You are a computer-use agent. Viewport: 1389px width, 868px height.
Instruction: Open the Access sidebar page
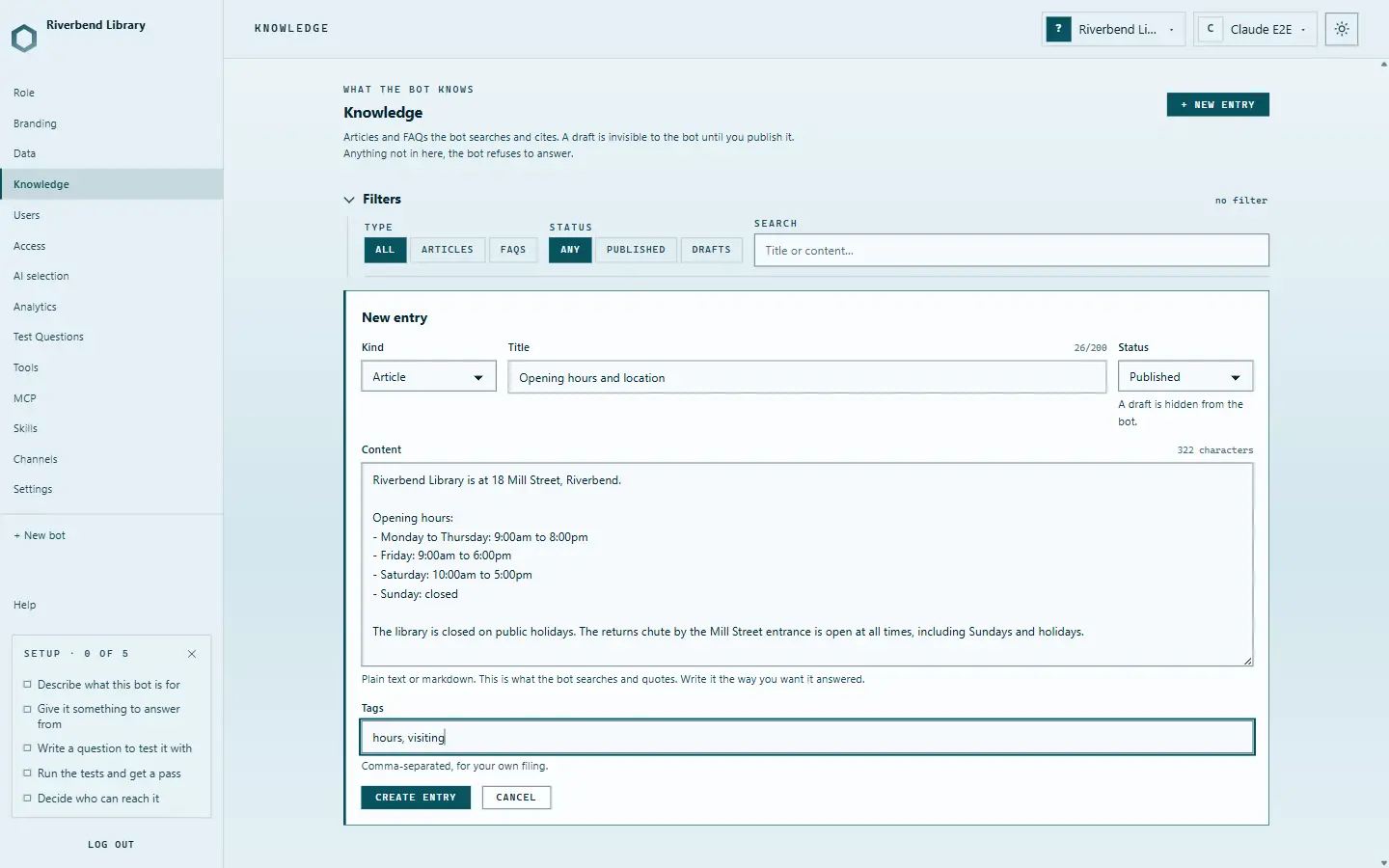point(112,246)
